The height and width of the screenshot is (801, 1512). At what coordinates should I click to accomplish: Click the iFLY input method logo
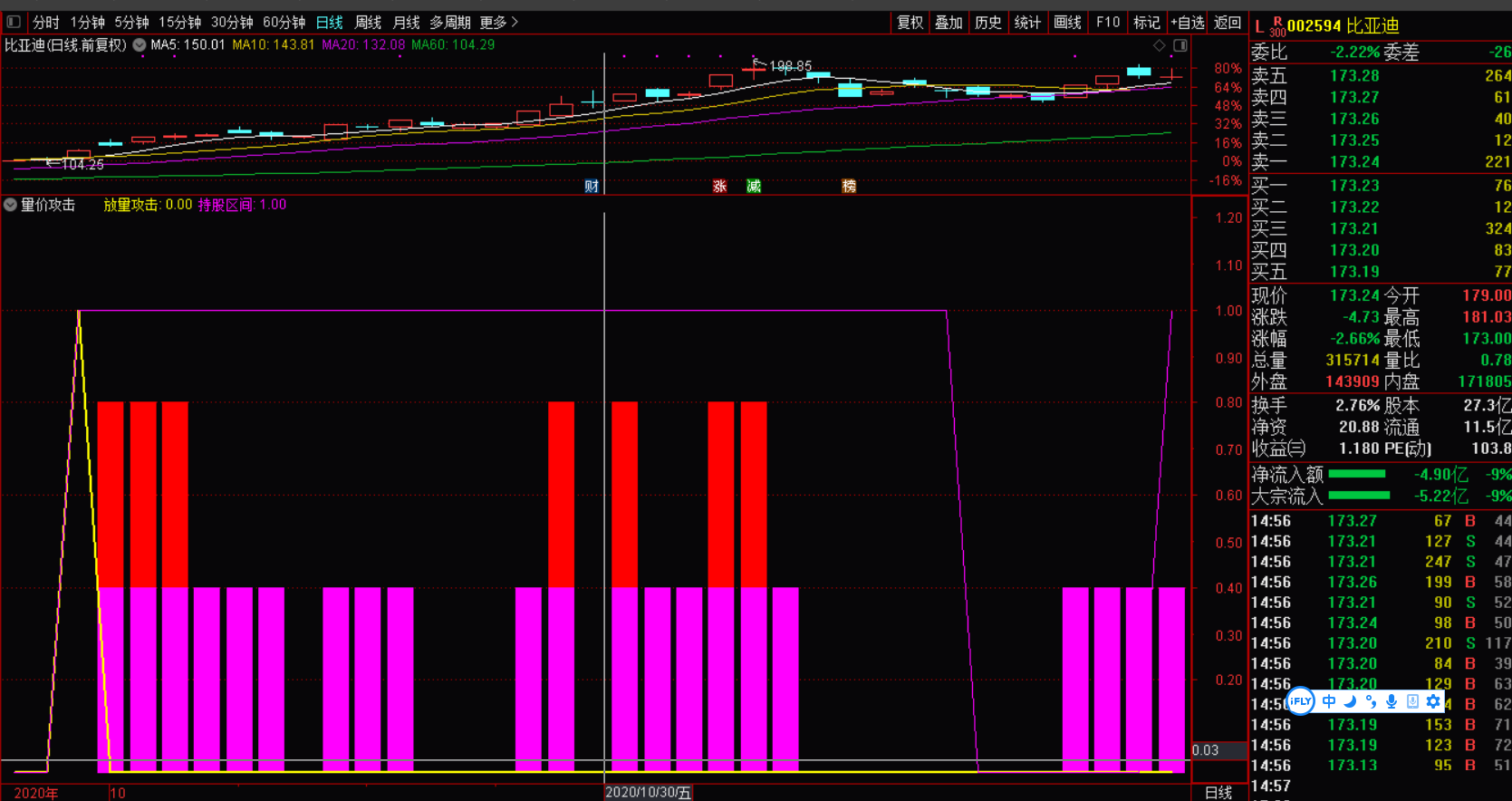click(1301, 701)
